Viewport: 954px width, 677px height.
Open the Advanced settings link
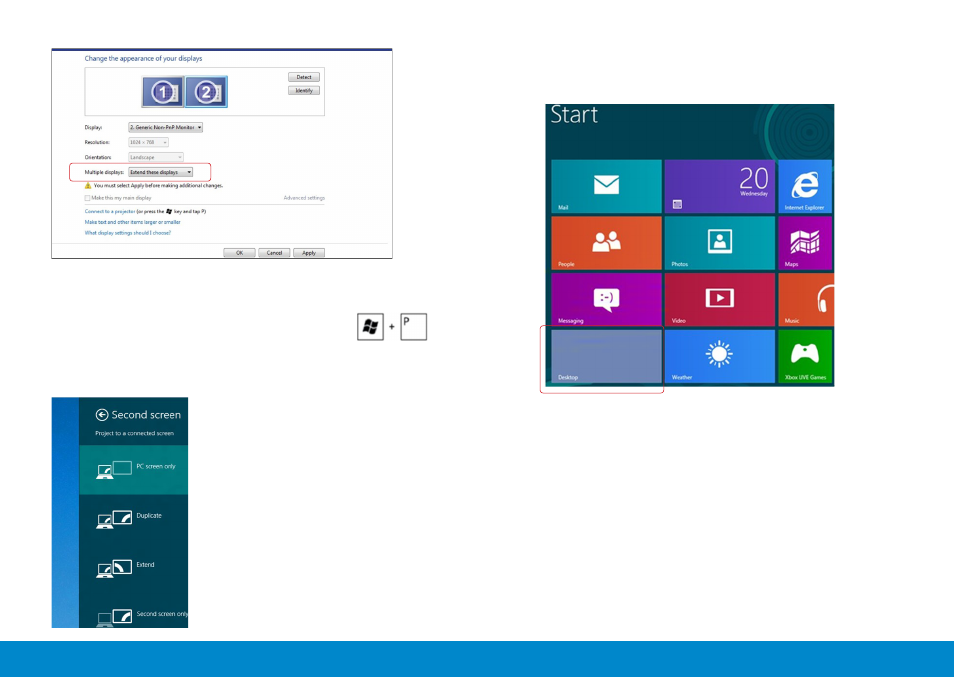[x=304, y=198]
